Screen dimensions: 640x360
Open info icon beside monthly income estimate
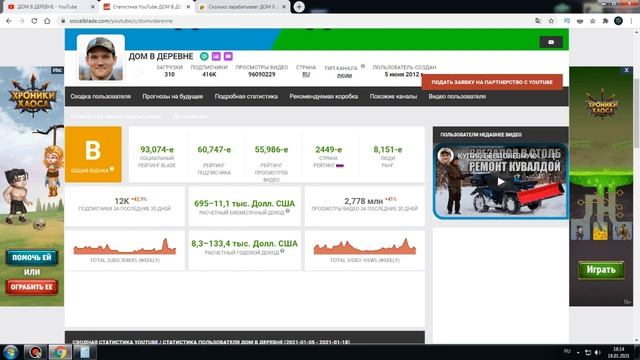[288, 211]
